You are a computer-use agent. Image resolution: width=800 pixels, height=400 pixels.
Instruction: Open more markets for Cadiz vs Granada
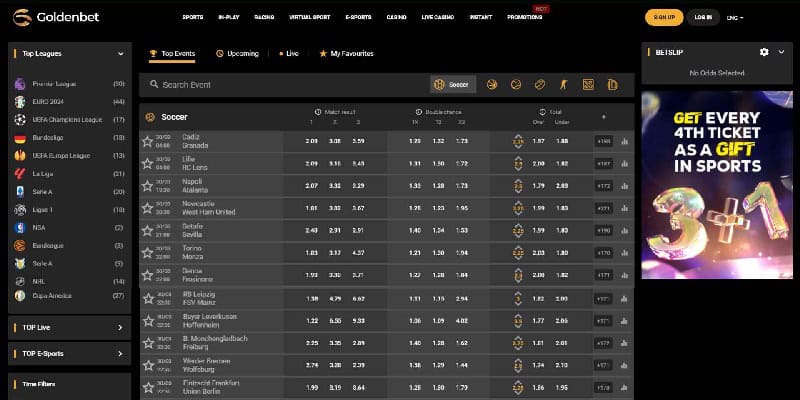[604, 141]
